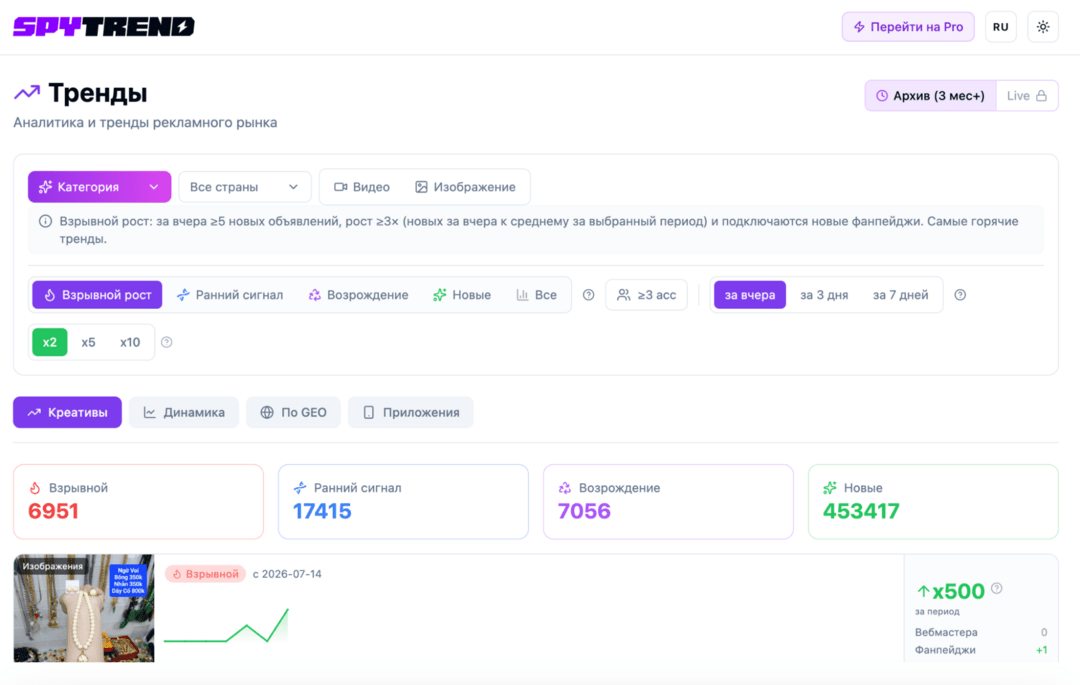Click the 'Вебмастера' row label
Screen dimensions: 1080x685
(x=946, y=632)
